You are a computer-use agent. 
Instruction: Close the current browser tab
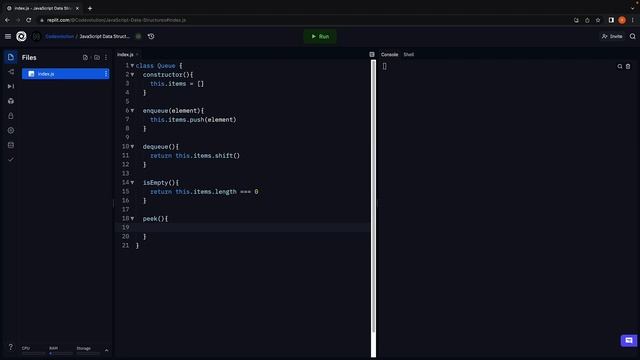coord(77,8)
